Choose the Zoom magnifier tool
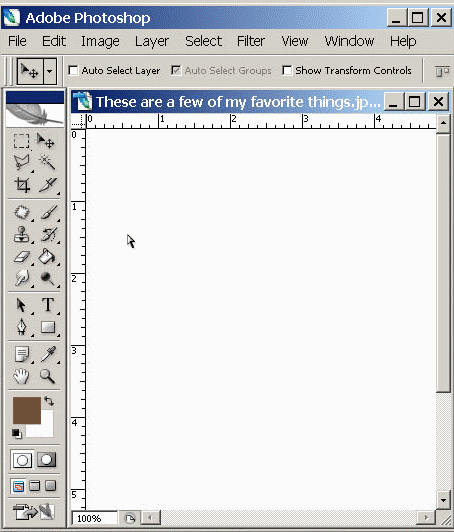 (x=47, y=376)
